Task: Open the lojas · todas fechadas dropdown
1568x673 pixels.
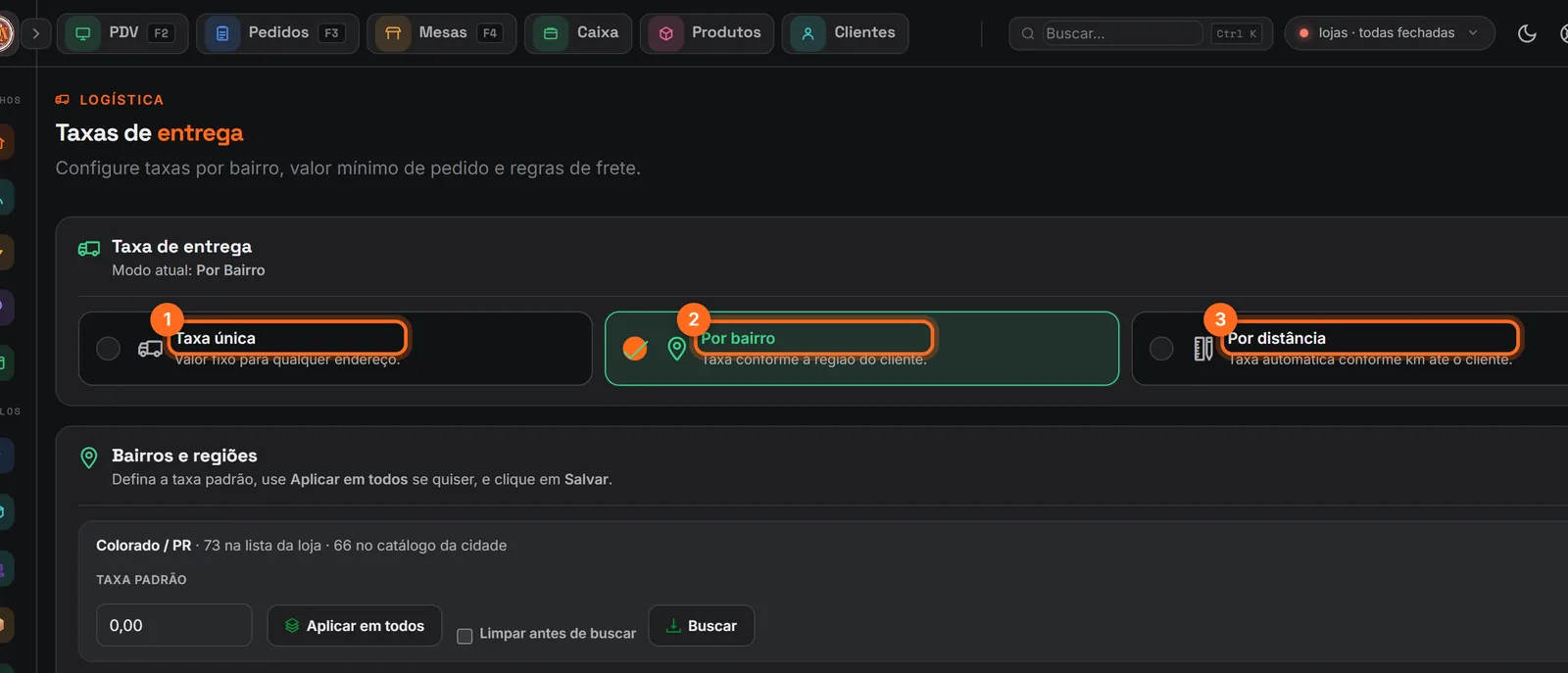Action: [x=1390, y=33]
